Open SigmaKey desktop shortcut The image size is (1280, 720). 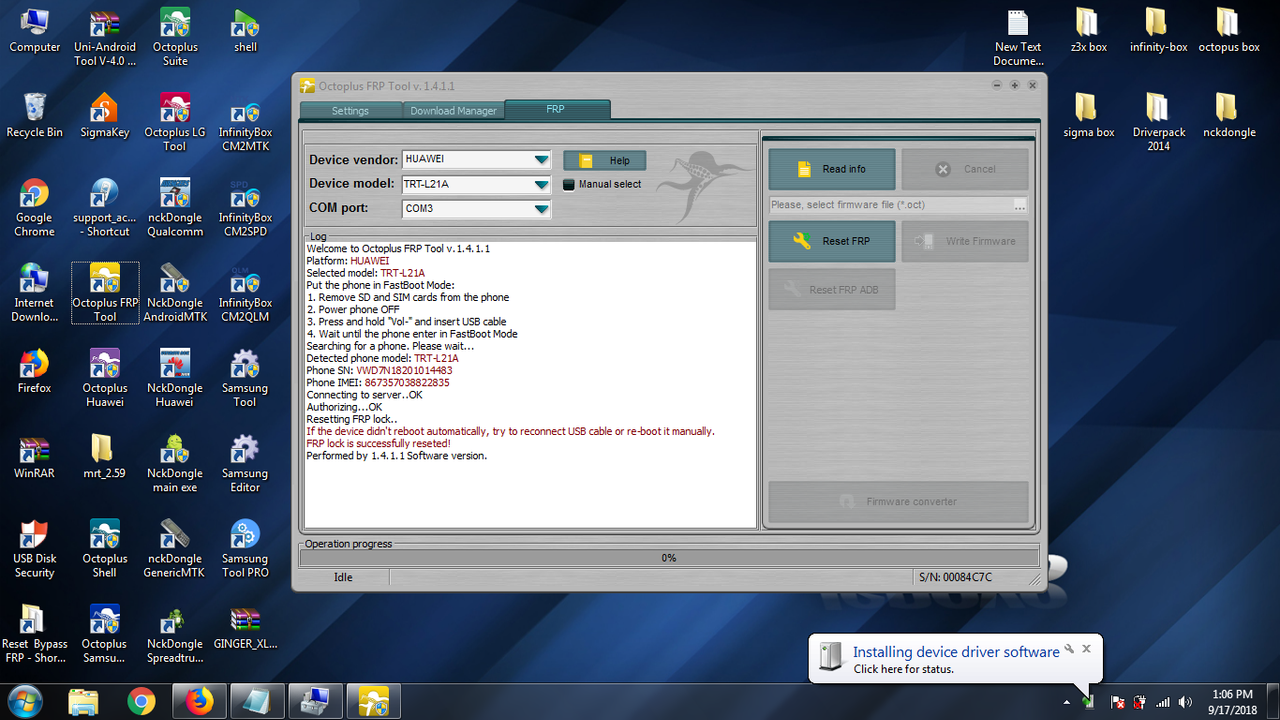pyautogui.click(x=105, y=117)
